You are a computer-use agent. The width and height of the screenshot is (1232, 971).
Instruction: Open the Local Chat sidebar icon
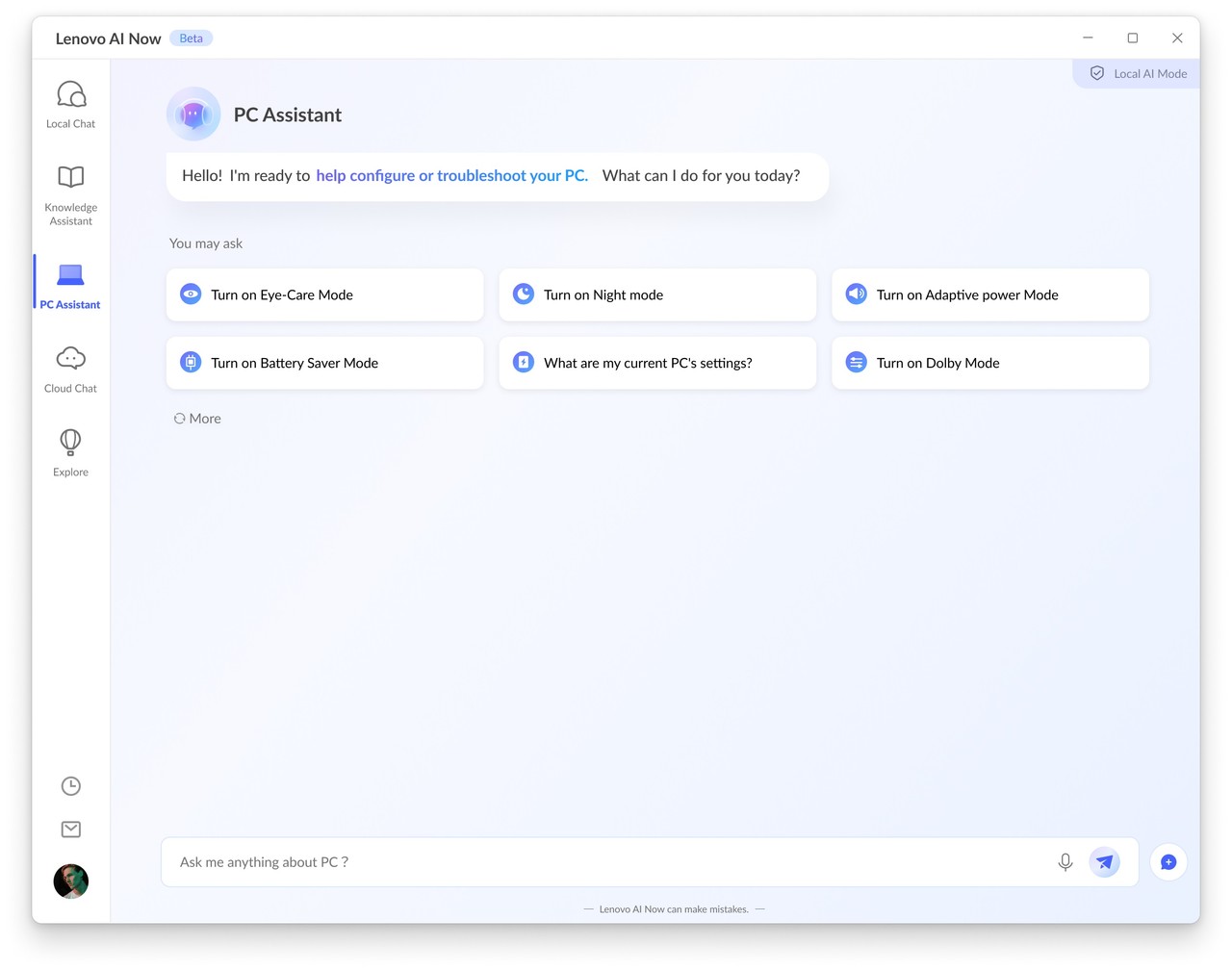71,95
